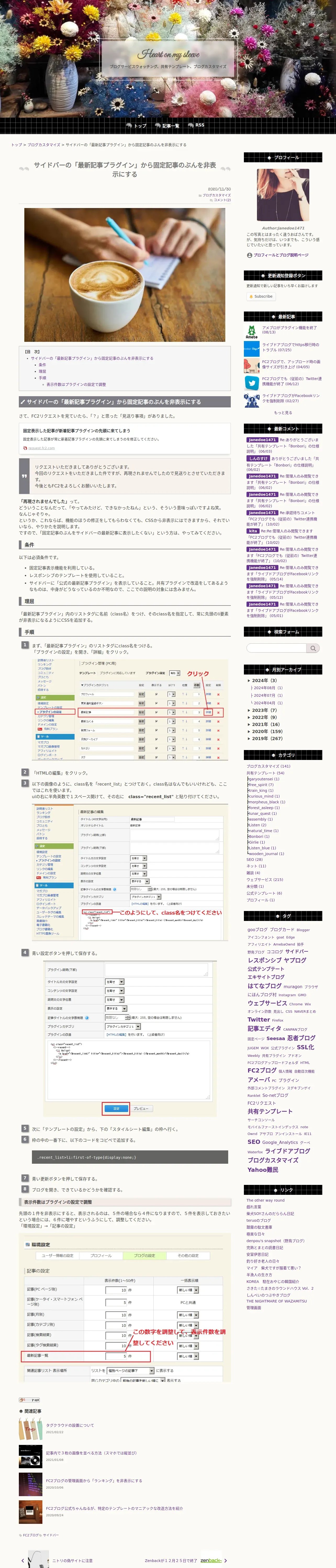
Task: Click the サイドバー tag below related articles
Action: coord(51,1535)
